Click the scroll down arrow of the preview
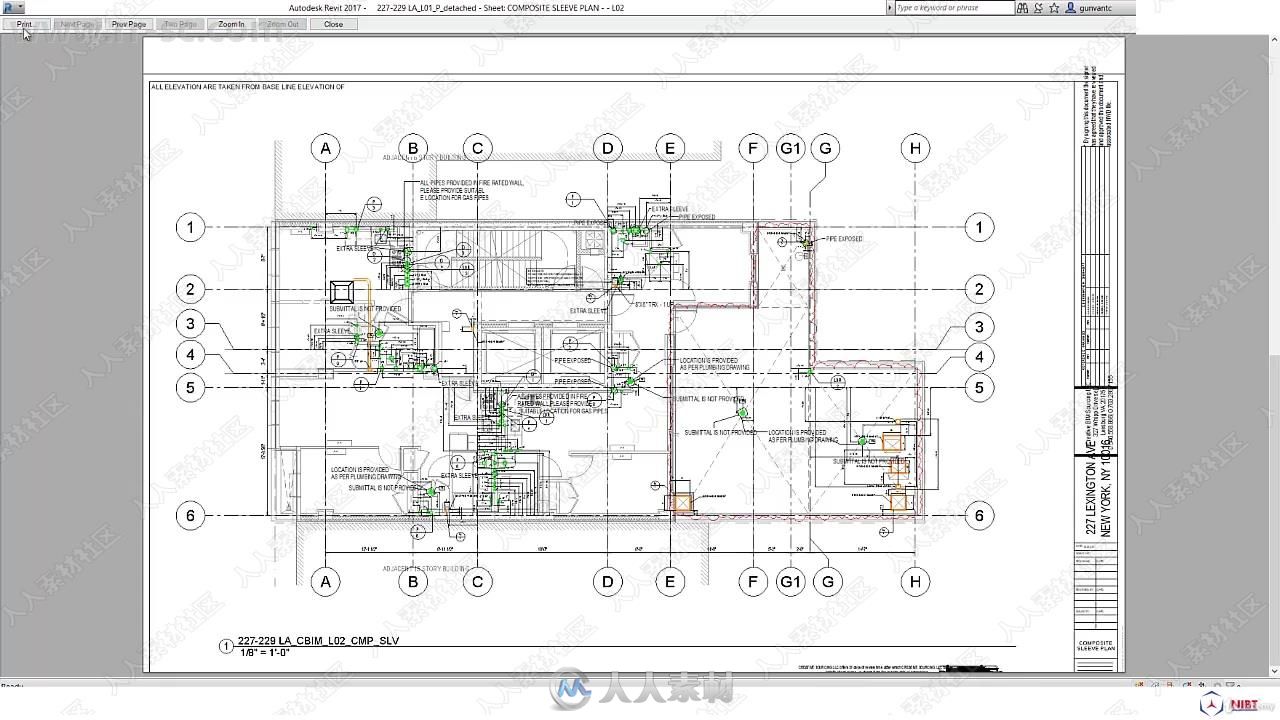1280x720 pixels. point(1274,672)
